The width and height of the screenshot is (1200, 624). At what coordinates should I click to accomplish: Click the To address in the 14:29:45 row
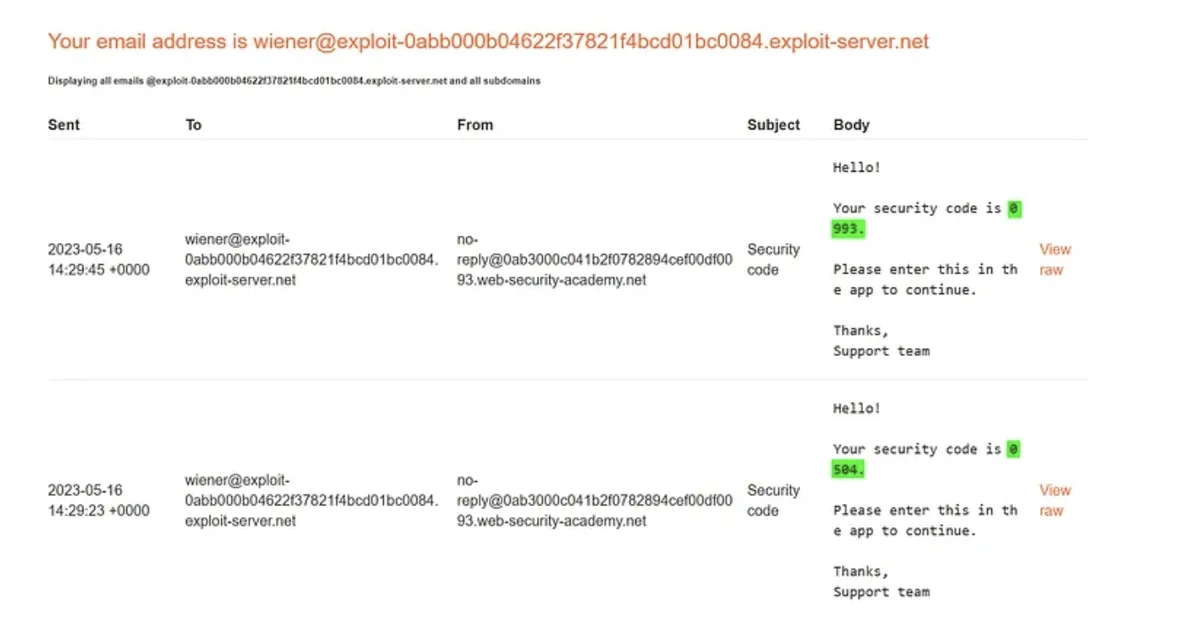coord(312,259)
